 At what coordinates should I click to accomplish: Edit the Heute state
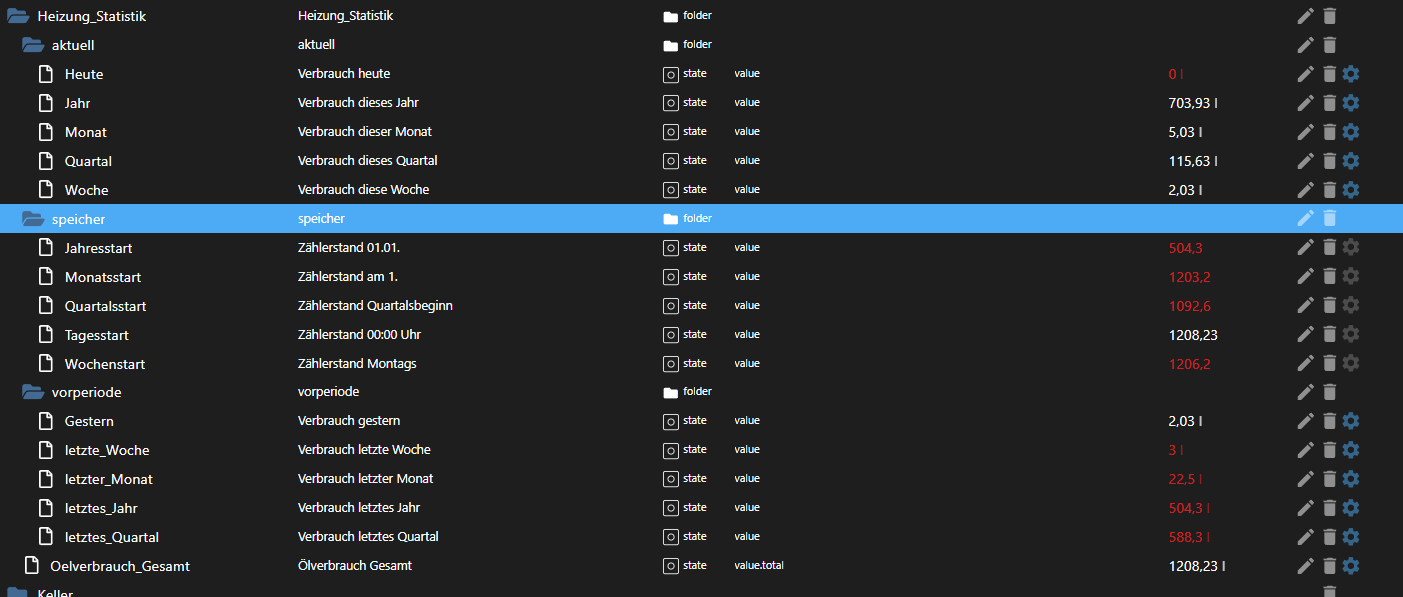[1305, 74]
